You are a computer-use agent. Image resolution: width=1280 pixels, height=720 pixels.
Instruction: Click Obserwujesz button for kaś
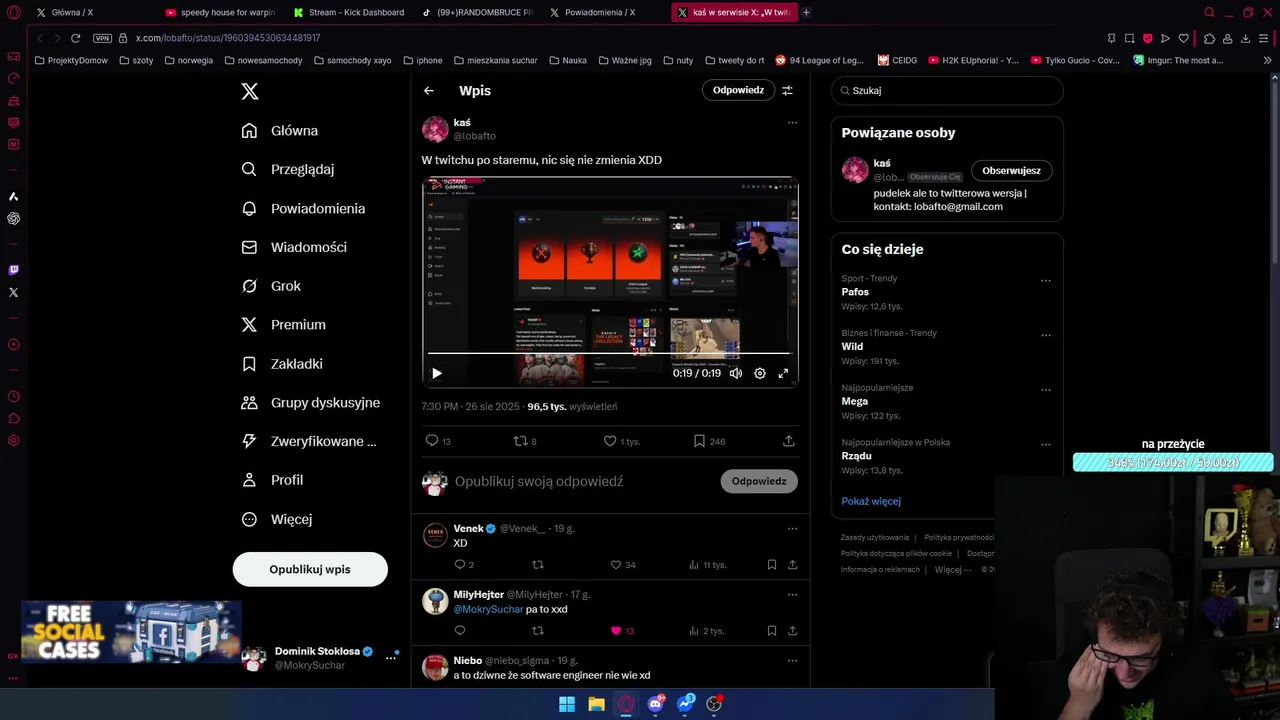tap(1011, 170)
